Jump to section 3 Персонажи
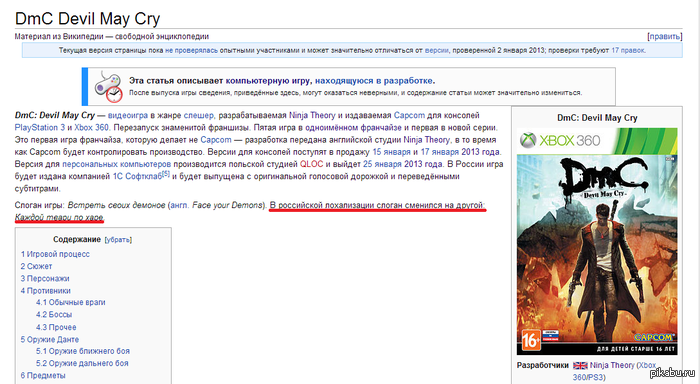The image size is (700, 384). [x=45, y=279]
